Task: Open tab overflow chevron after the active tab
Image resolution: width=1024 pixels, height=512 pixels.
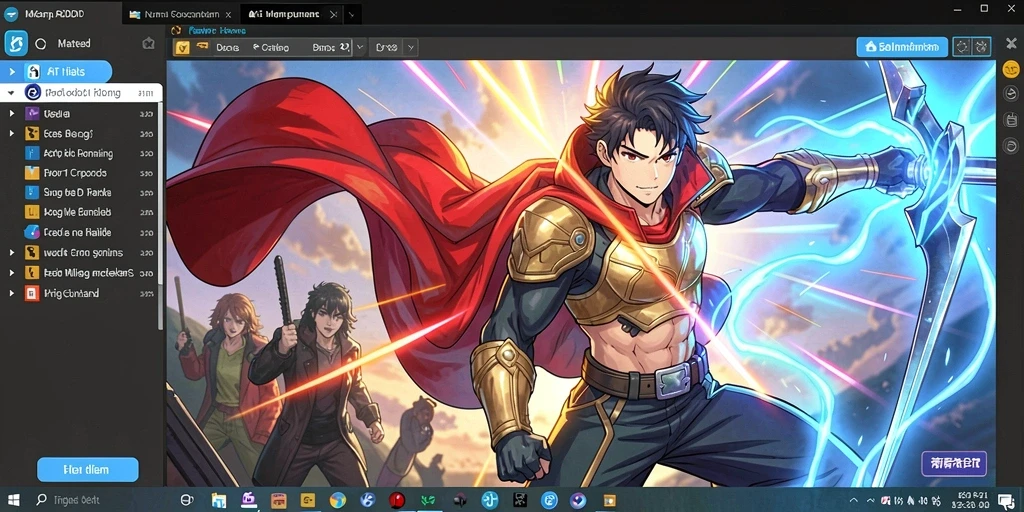Action: [350, 14]
